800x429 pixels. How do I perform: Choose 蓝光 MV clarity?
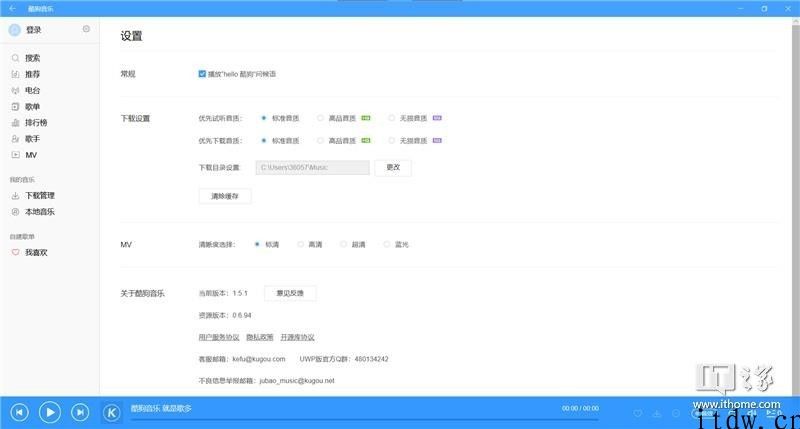coord(387,245)
